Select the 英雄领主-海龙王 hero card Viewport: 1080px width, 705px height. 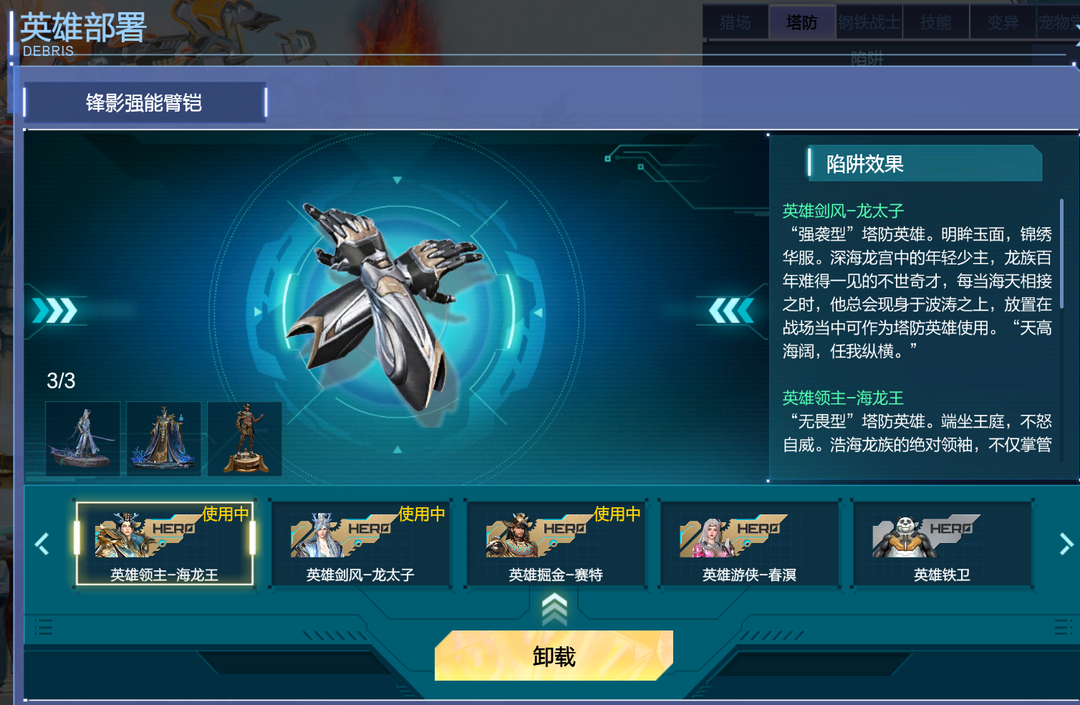click(x=165, y=544)
